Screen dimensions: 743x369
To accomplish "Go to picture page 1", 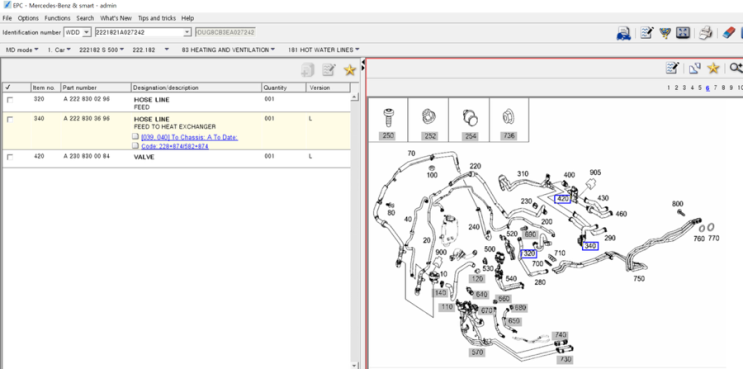I will coord(669,88).
